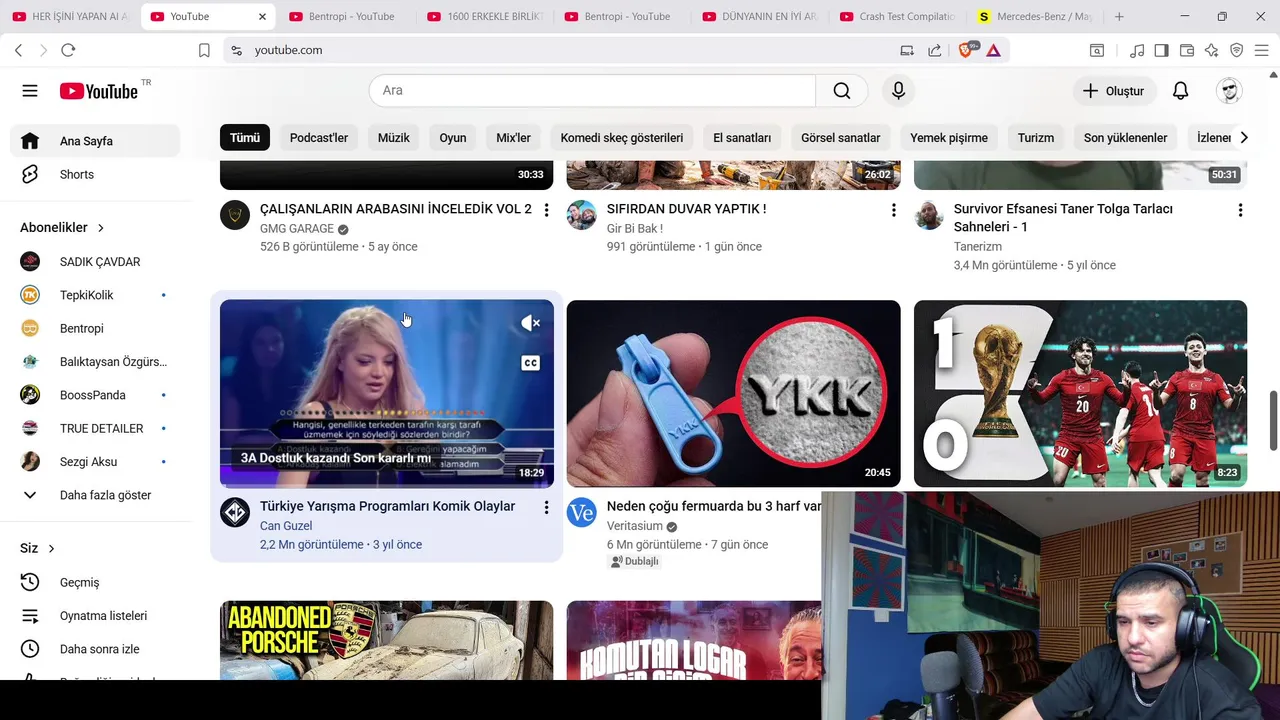
Task: Expand Abonelikler section chevron
Action: tap(101, 228)
